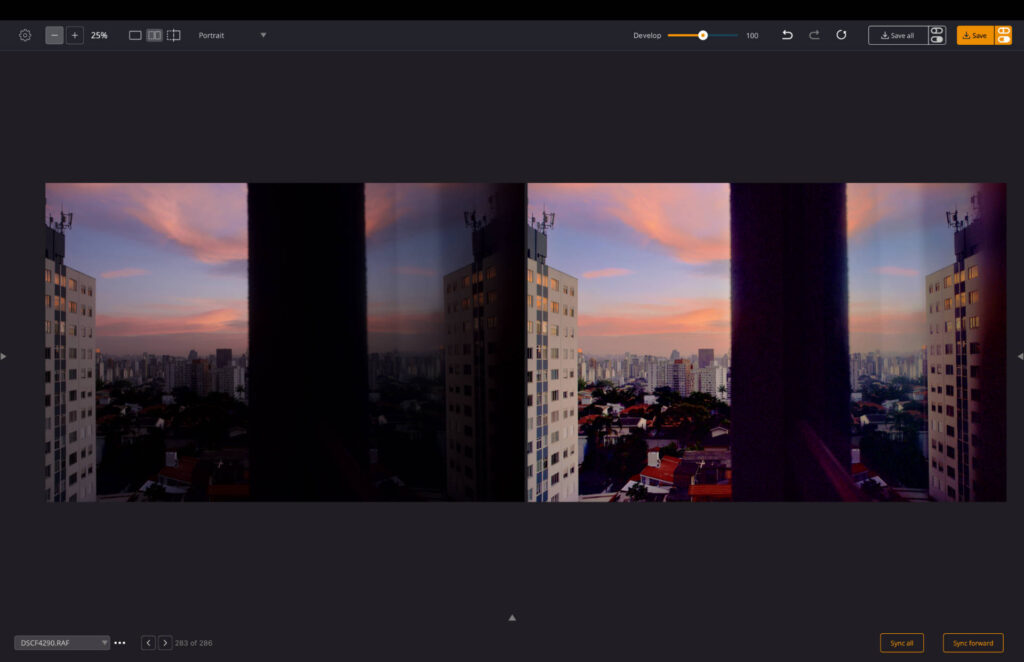Undo the last edit
This screenshot has height=662, width=1024.
(787, 35)
